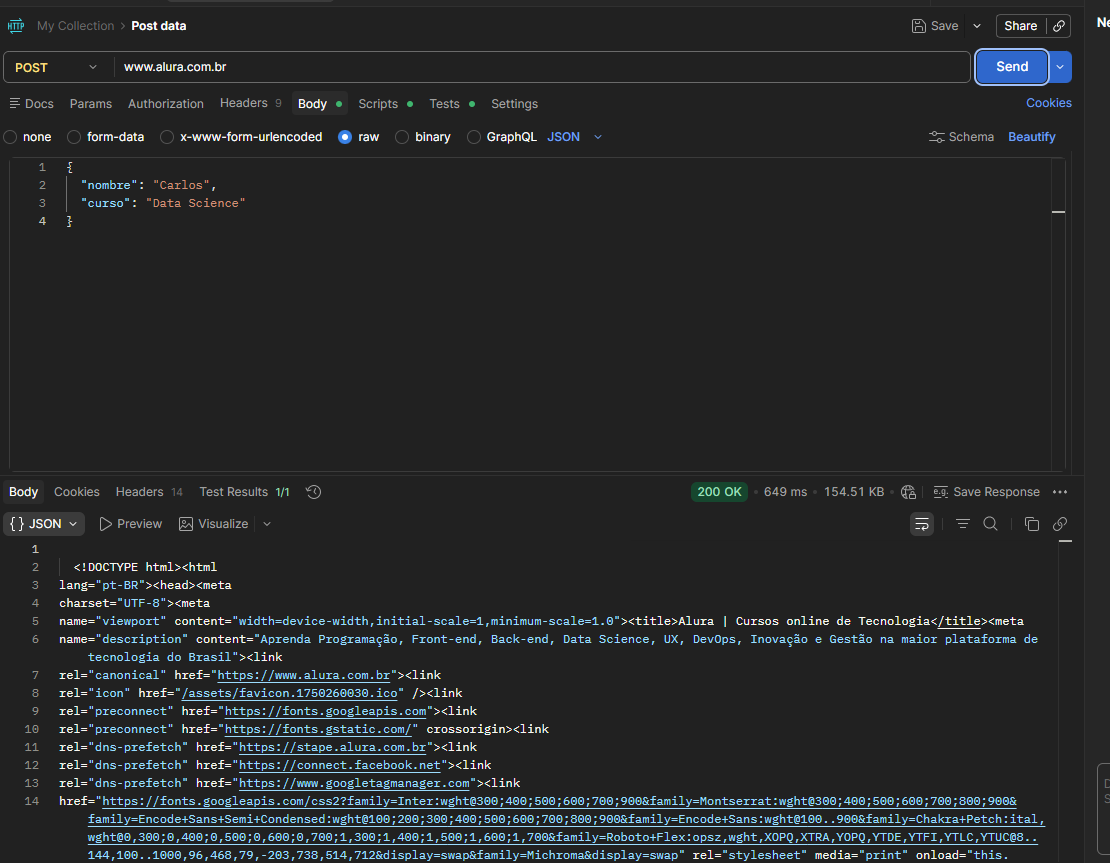Click the Beautify link
This screenshot has width=1110, height=863.
[1031, 137]
